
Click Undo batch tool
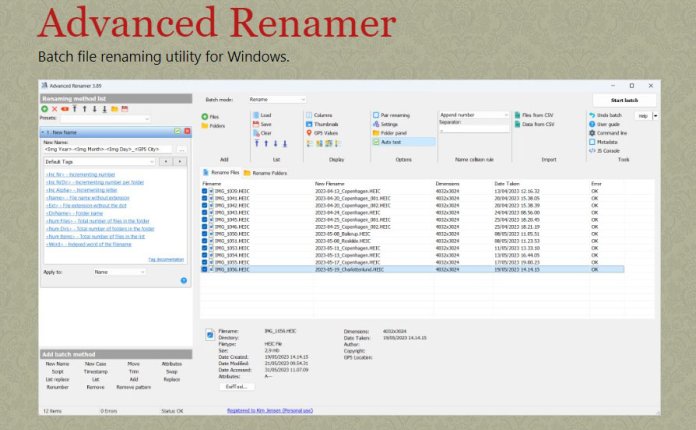(x=609, y=115)
